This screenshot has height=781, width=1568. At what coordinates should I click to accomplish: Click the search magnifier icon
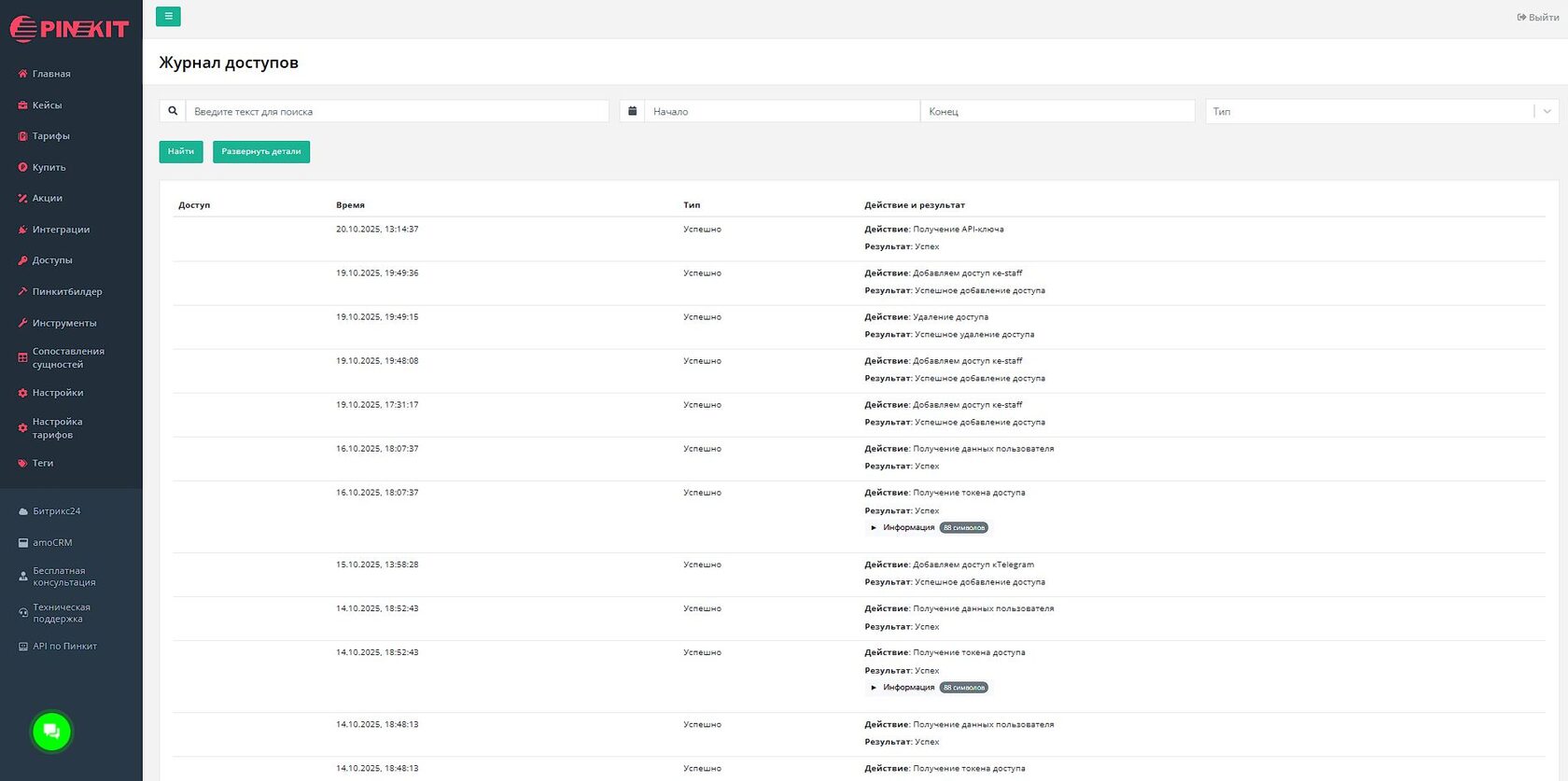[x=173, y=111]
